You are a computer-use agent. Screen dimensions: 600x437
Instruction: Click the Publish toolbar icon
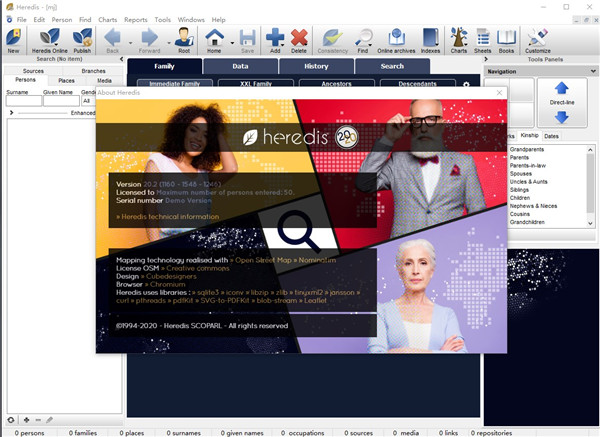(x=82, y=39)
